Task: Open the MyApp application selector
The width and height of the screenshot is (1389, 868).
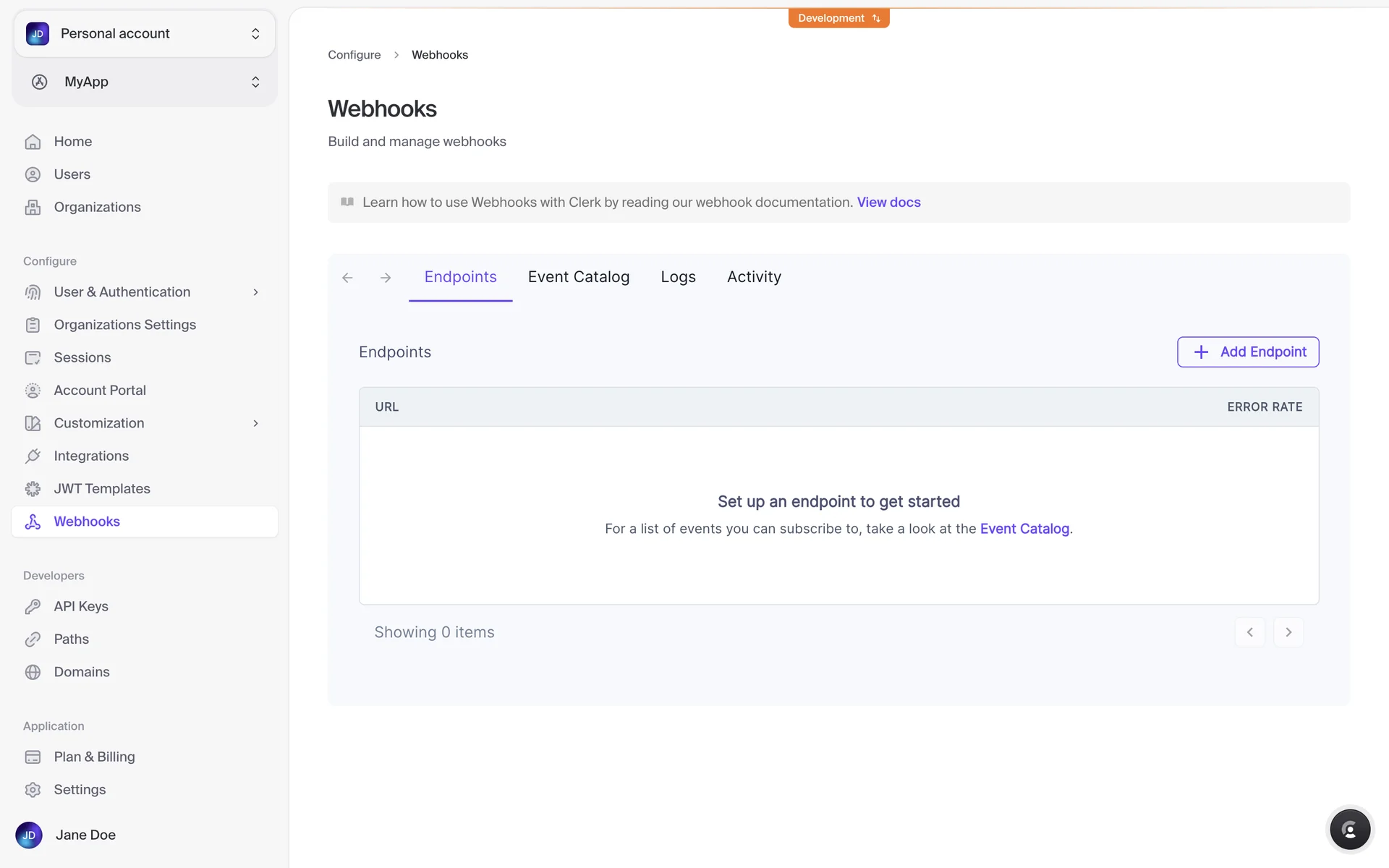Action: pos(145,82)
